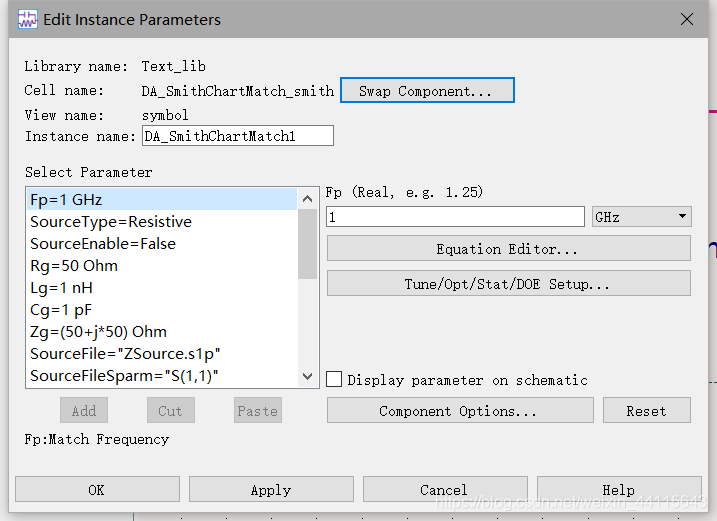Click the parameter list scroll up arrow
Viewport: 717px width, 521px height.
pyautogui.click(x=307, y=199)
